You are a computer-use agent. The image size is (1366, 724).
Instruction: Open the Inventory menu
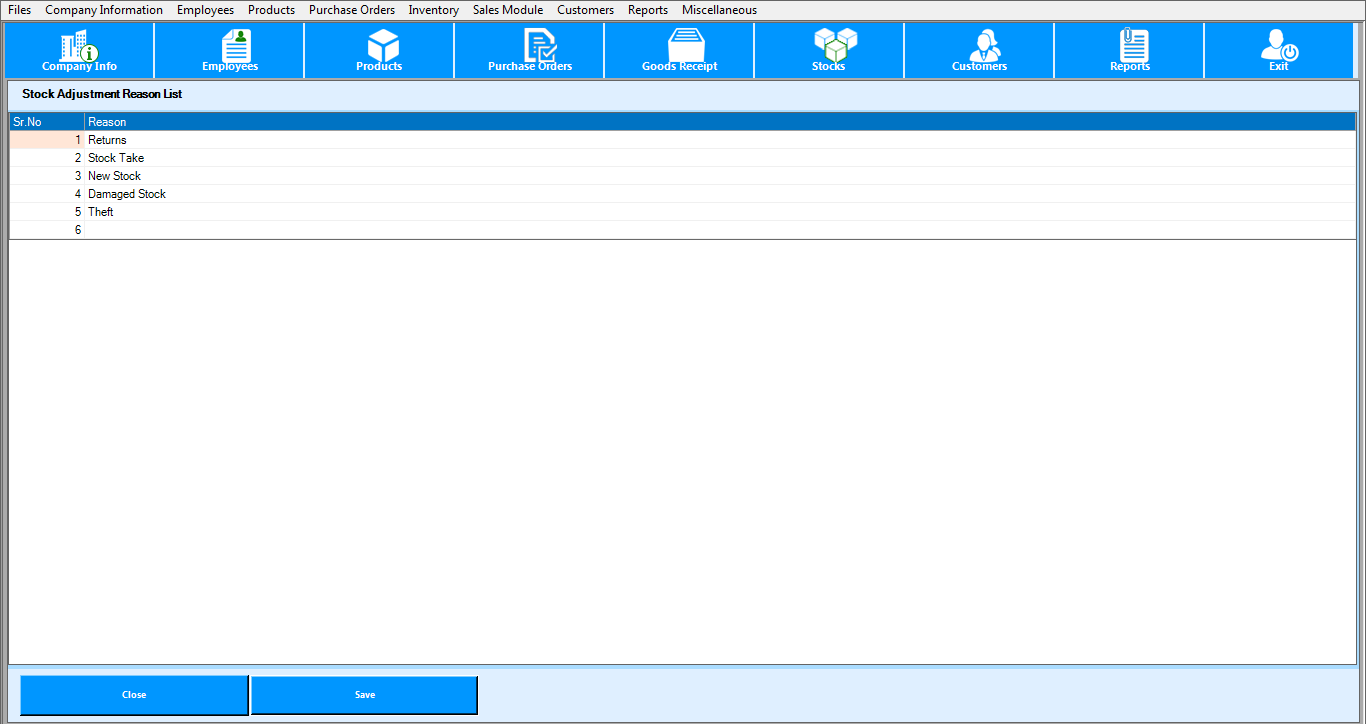click(433, 10)
